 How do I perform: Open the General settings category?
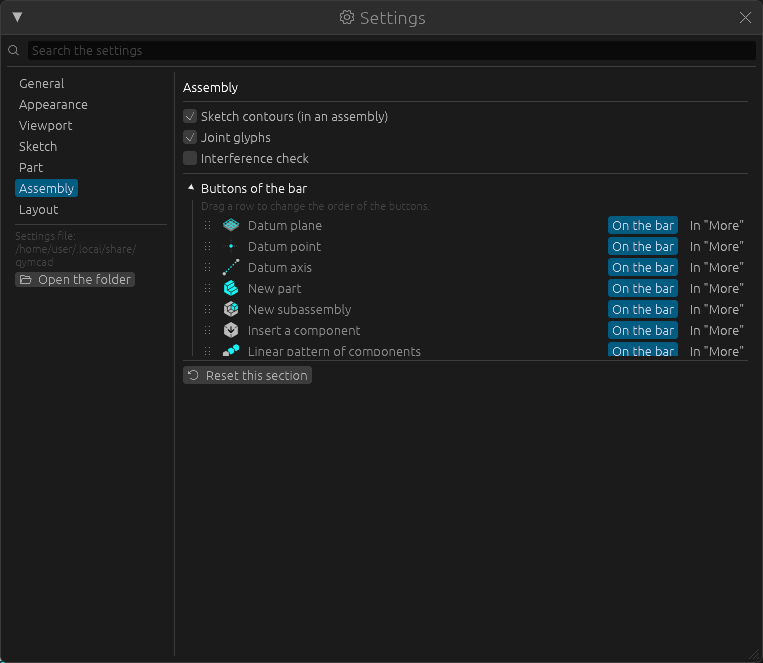coord(41,83)
